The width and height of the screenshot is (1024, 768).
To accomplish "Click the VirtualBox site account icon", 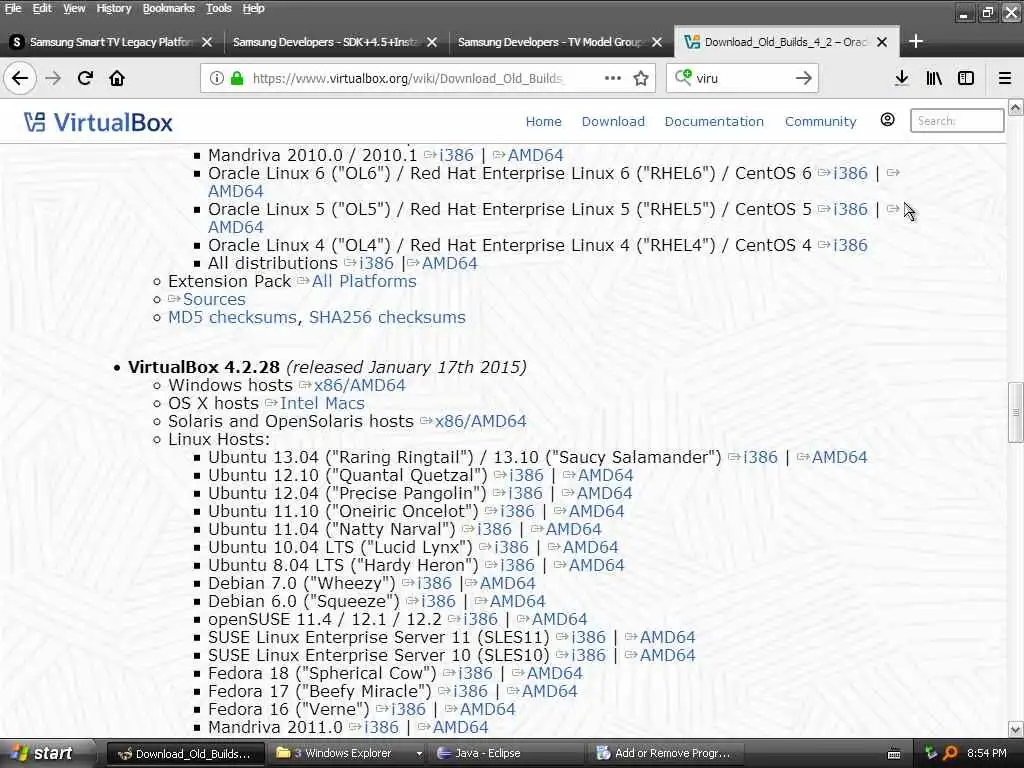I will (887, 120).
